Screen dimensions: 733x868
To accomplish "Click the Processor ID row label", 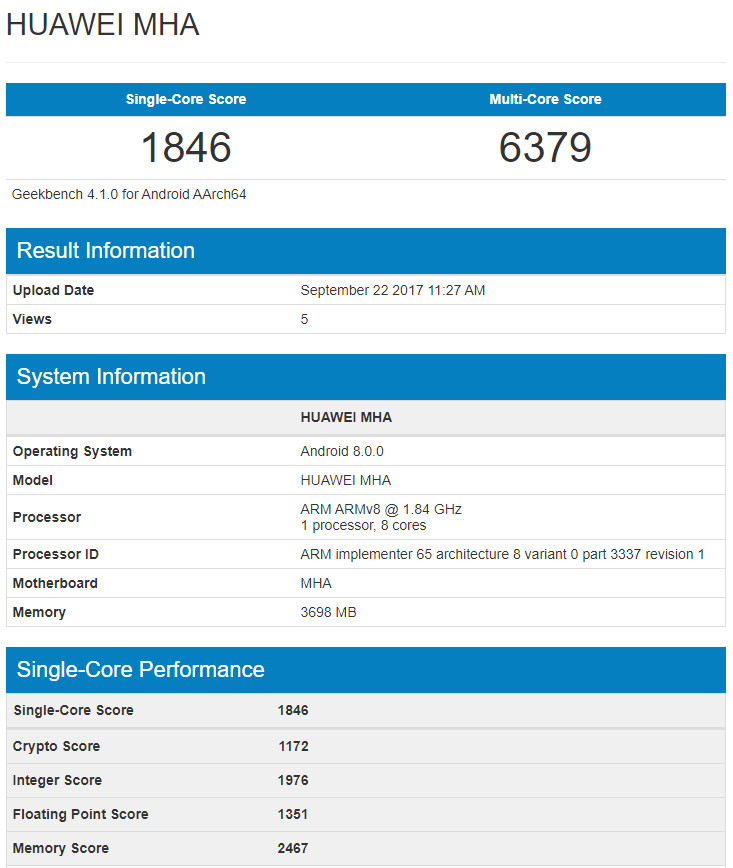I will [x=55, y=554].
